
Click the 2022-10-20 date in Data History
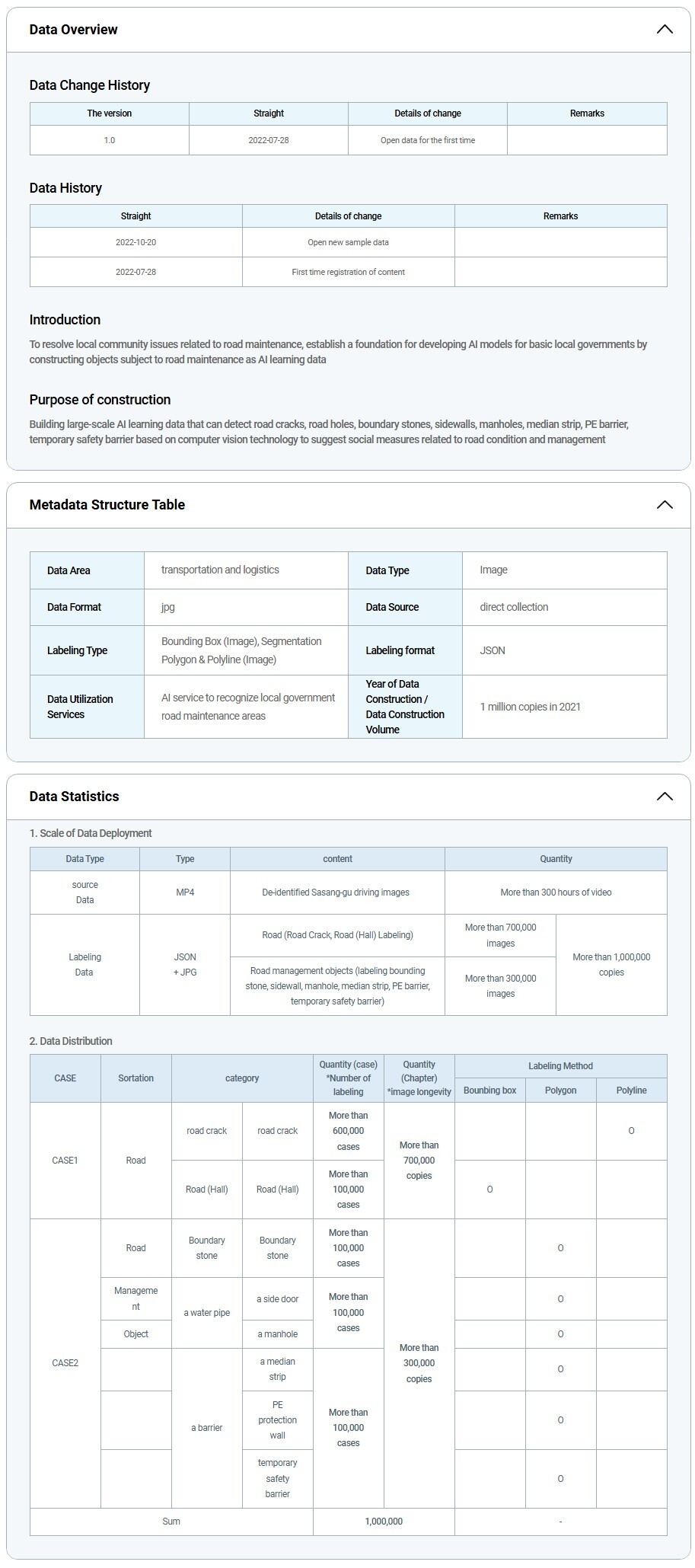tap(135, 242)
